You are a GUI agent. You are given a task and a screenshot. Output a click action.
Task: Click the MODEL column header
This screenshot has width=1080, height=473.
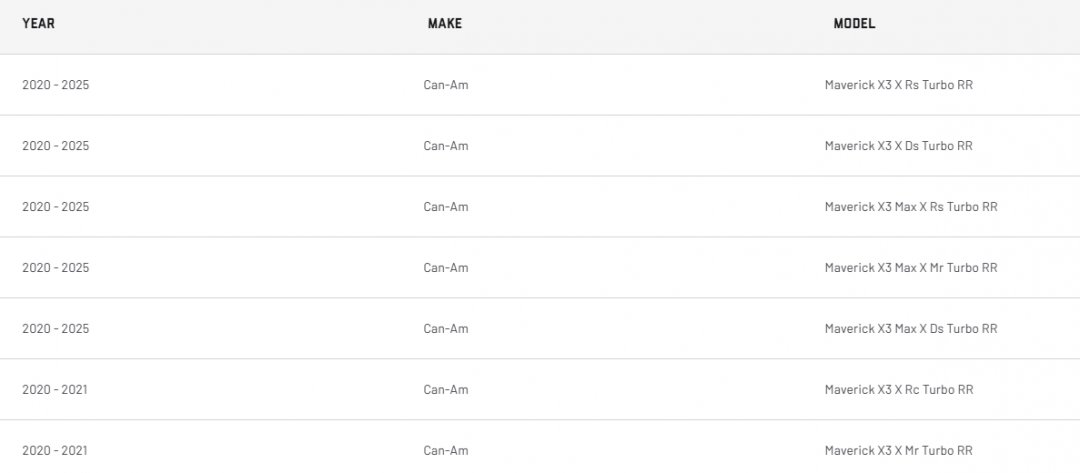click(x=854, y=24)
